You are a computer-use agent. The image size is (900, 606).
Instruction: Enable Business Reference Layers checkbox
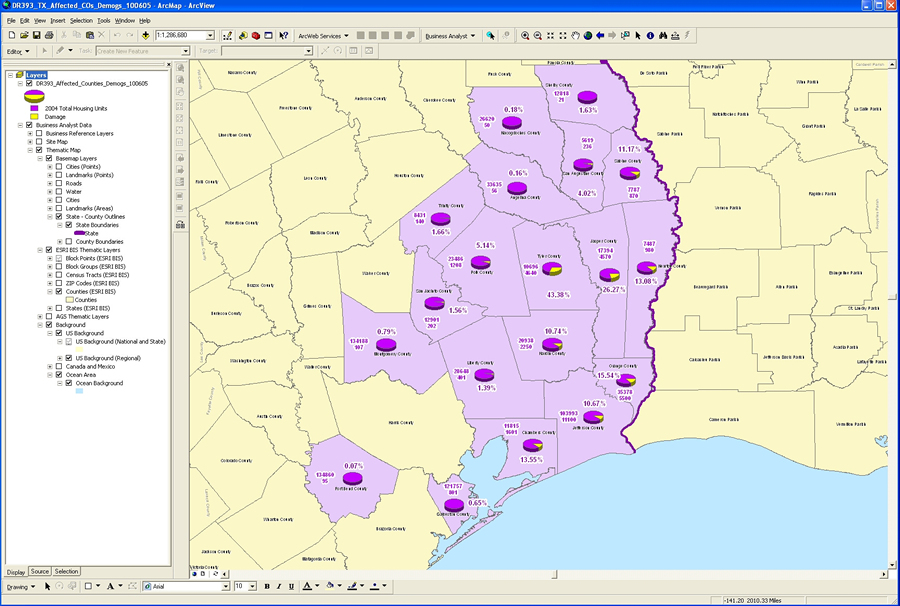tap(39, 133)
